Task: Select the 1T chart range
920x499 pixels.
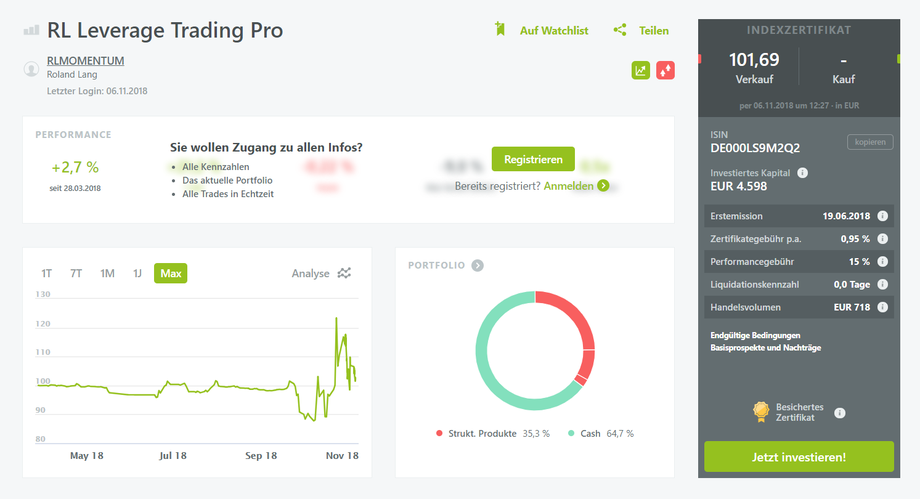Action: [47, 273]
